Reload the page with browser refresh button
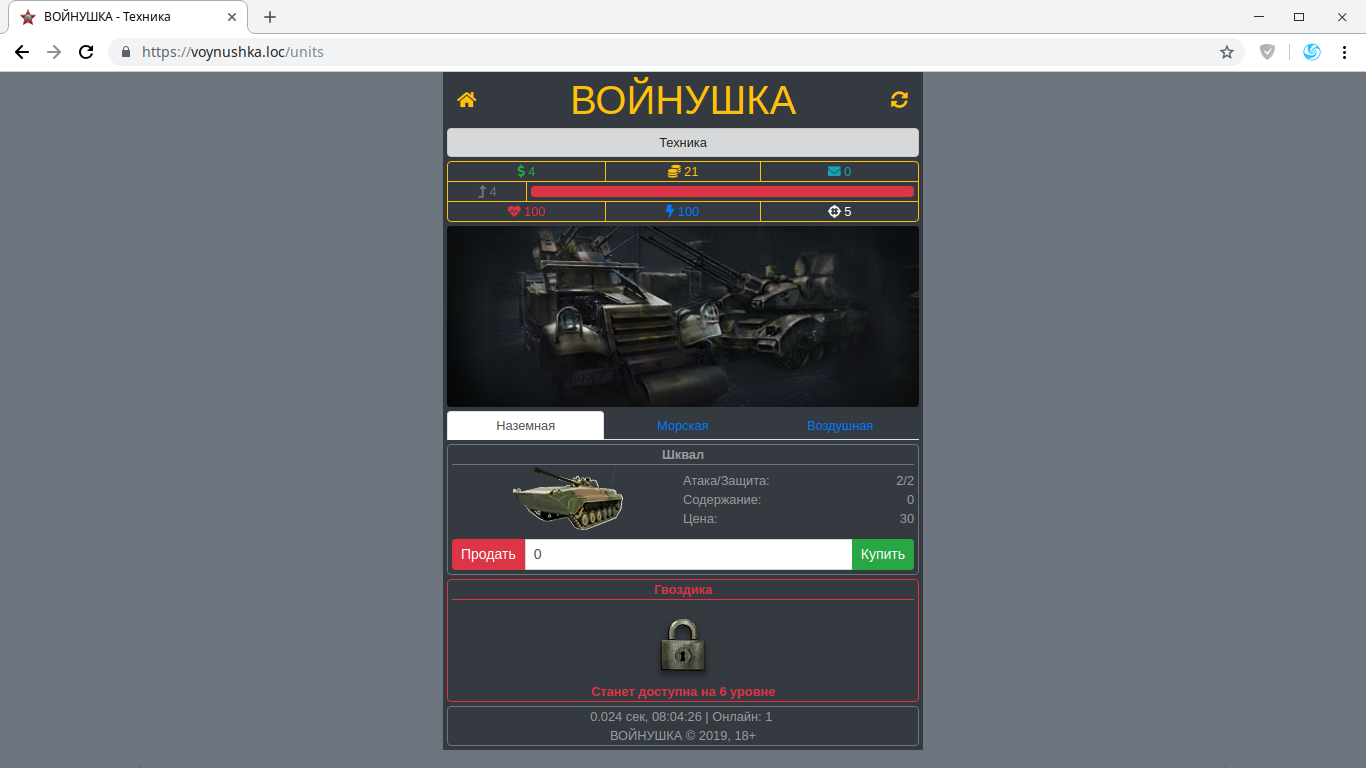1366x768 pixels. [x=86, y=52]
